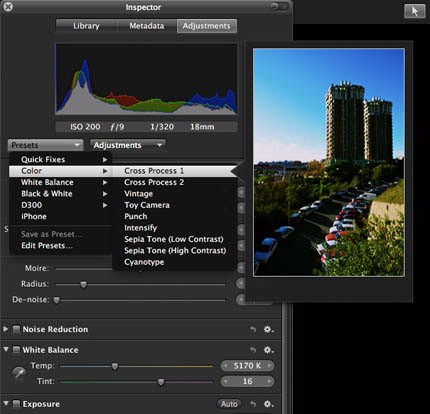430x414 pixels.
Task: Apply Sepia Tone (High Contrast) preset
Action: point(174,250)
